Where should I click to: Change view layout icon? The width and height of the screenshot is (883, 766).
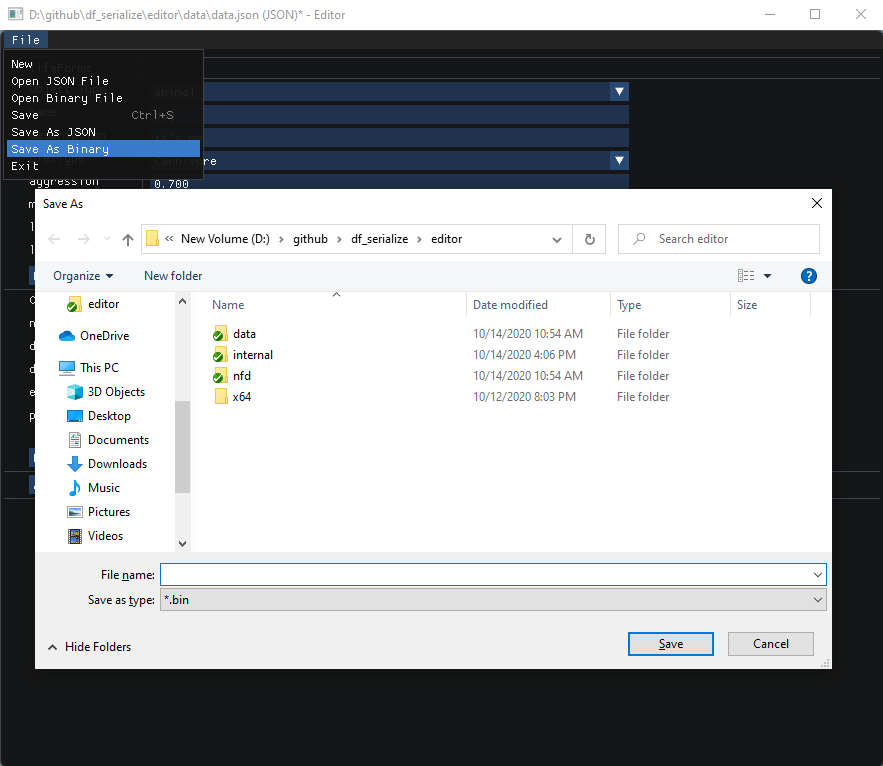[x=746, y=275]
